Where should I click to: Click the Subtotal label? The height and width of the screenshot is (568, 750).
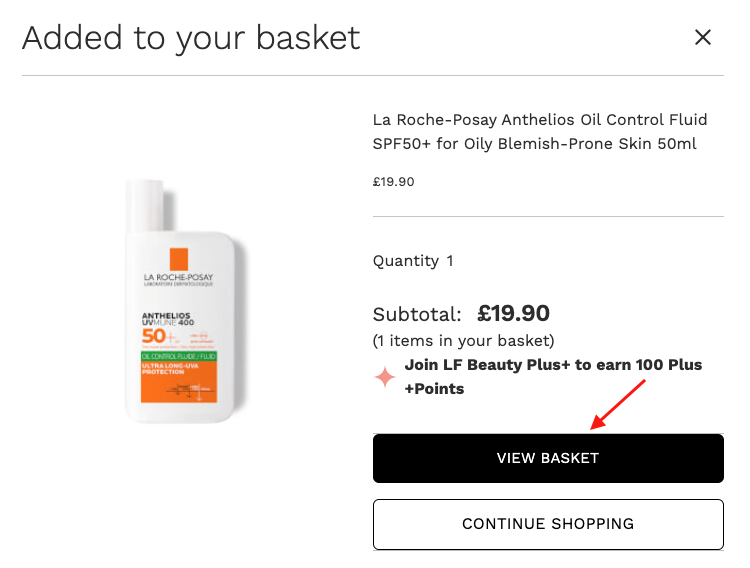click(417, 314)
